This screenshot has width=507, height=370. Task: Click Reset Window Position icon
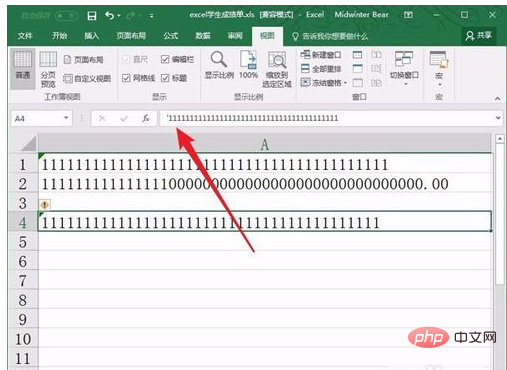(x=376, y=82)
